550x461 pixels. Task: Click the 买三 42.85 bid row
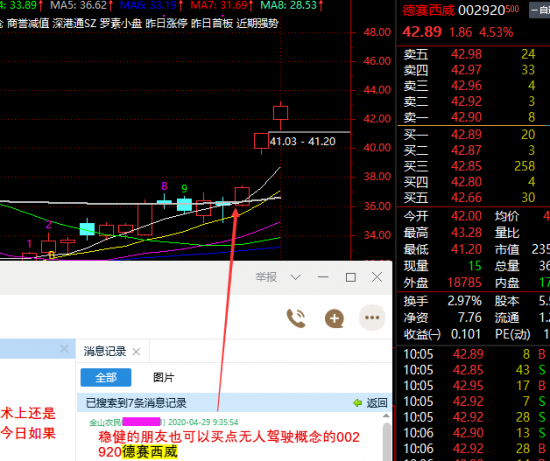click(470, 166)
